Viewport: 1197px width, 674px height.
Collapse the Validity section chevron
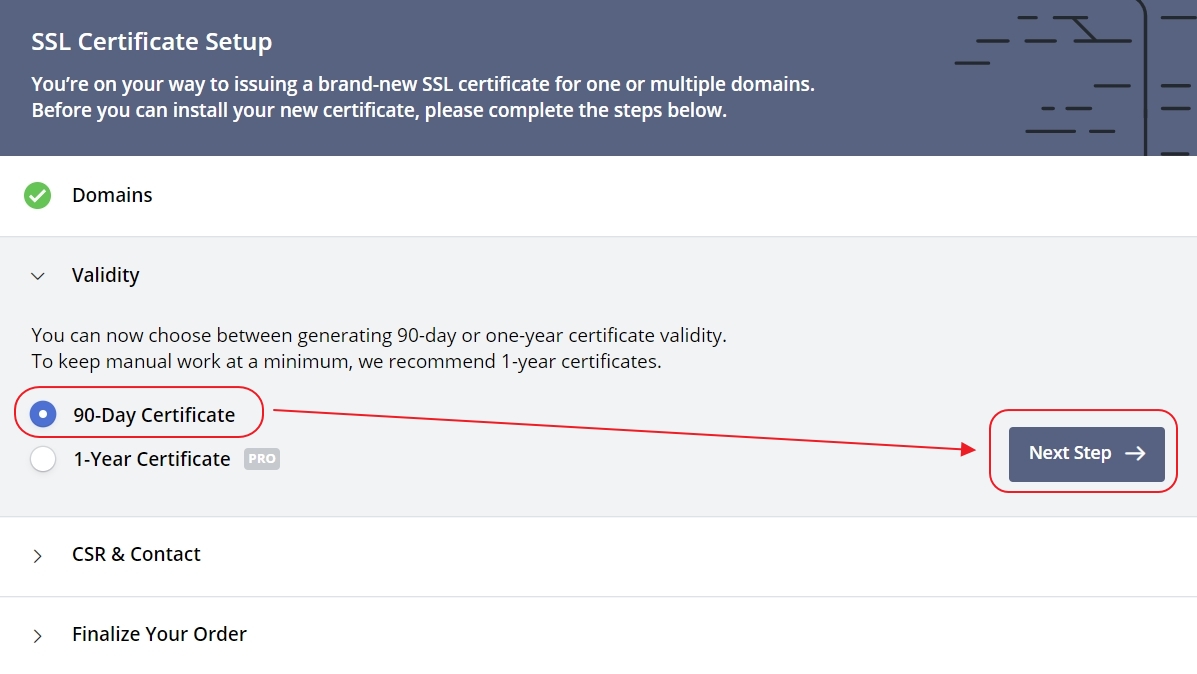[x=37, y=276]
